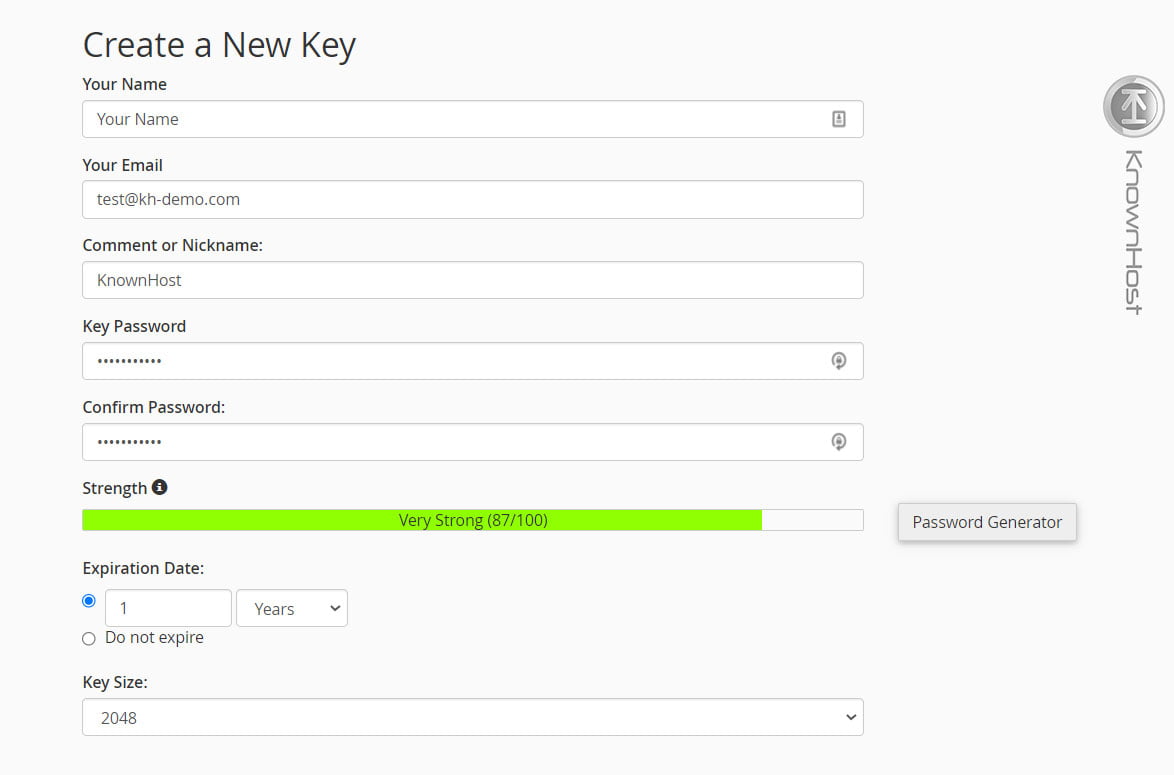Image resolution: width=1174 pixels, height=775 pixels.
Task: Click the Create a New Key heading
Action: 219,45
